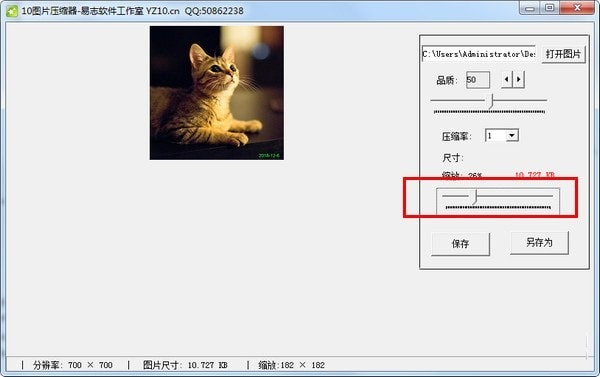
Task: Click the 另存为 button
Action: click(539, 243)
